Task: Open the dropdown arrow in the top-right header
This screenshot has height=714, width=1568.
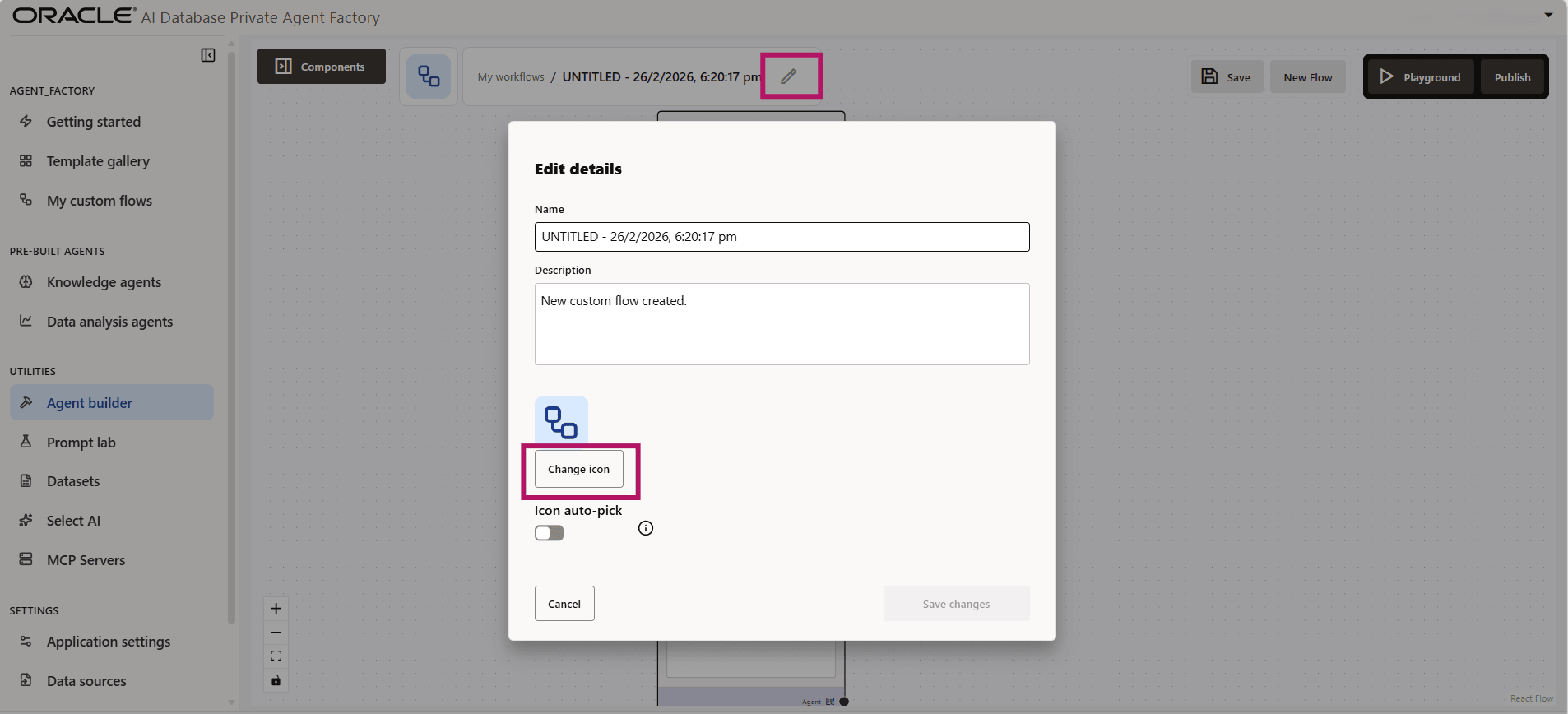Action: (x=1548, y=15)
